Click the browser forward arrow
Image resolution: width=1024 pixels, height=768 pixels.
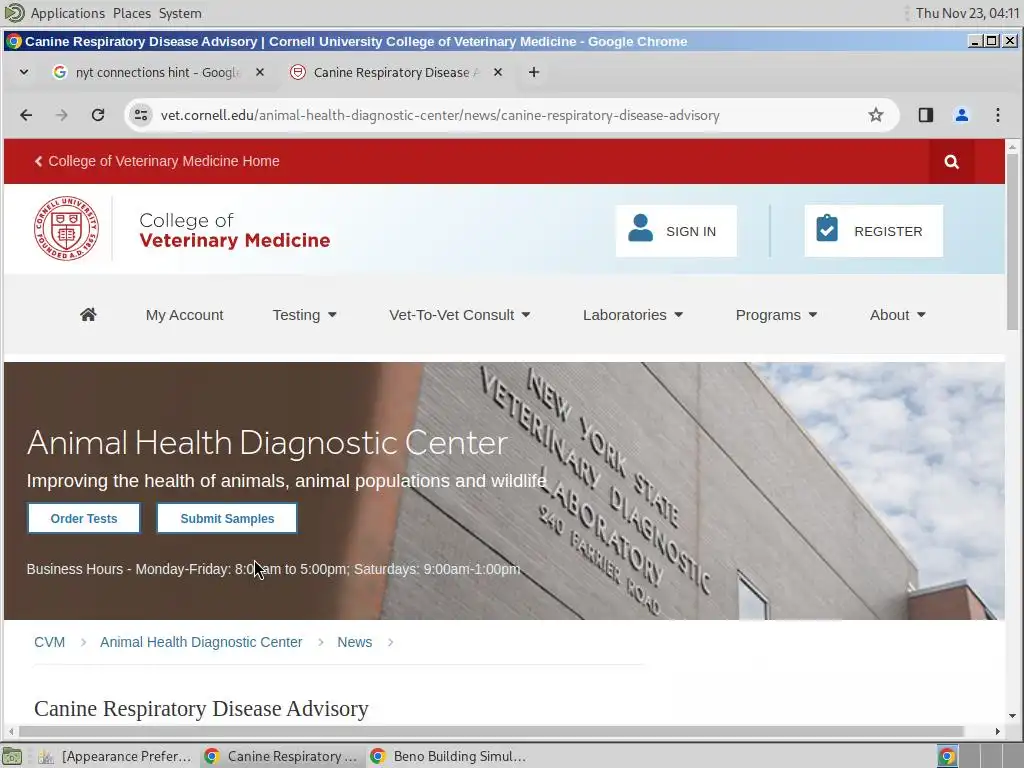coord(62,116)
